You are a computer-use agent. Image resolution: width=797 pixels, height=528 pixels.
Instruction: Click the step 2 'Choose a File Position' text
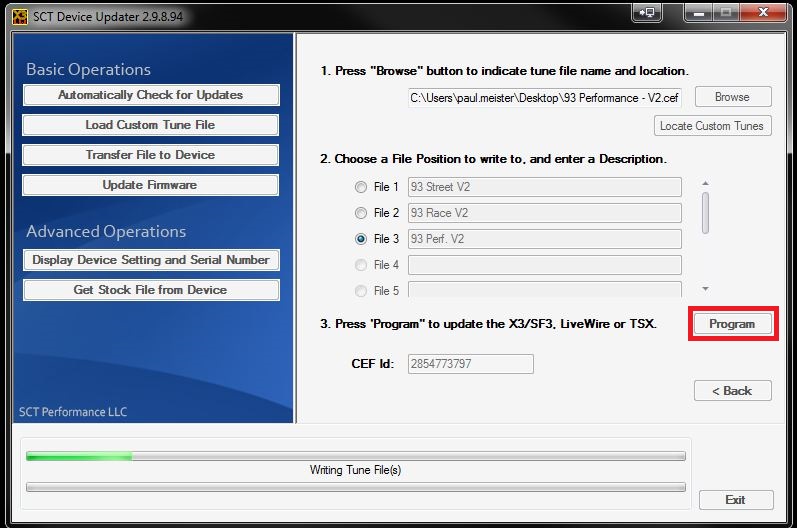click(x=493, y=159)
